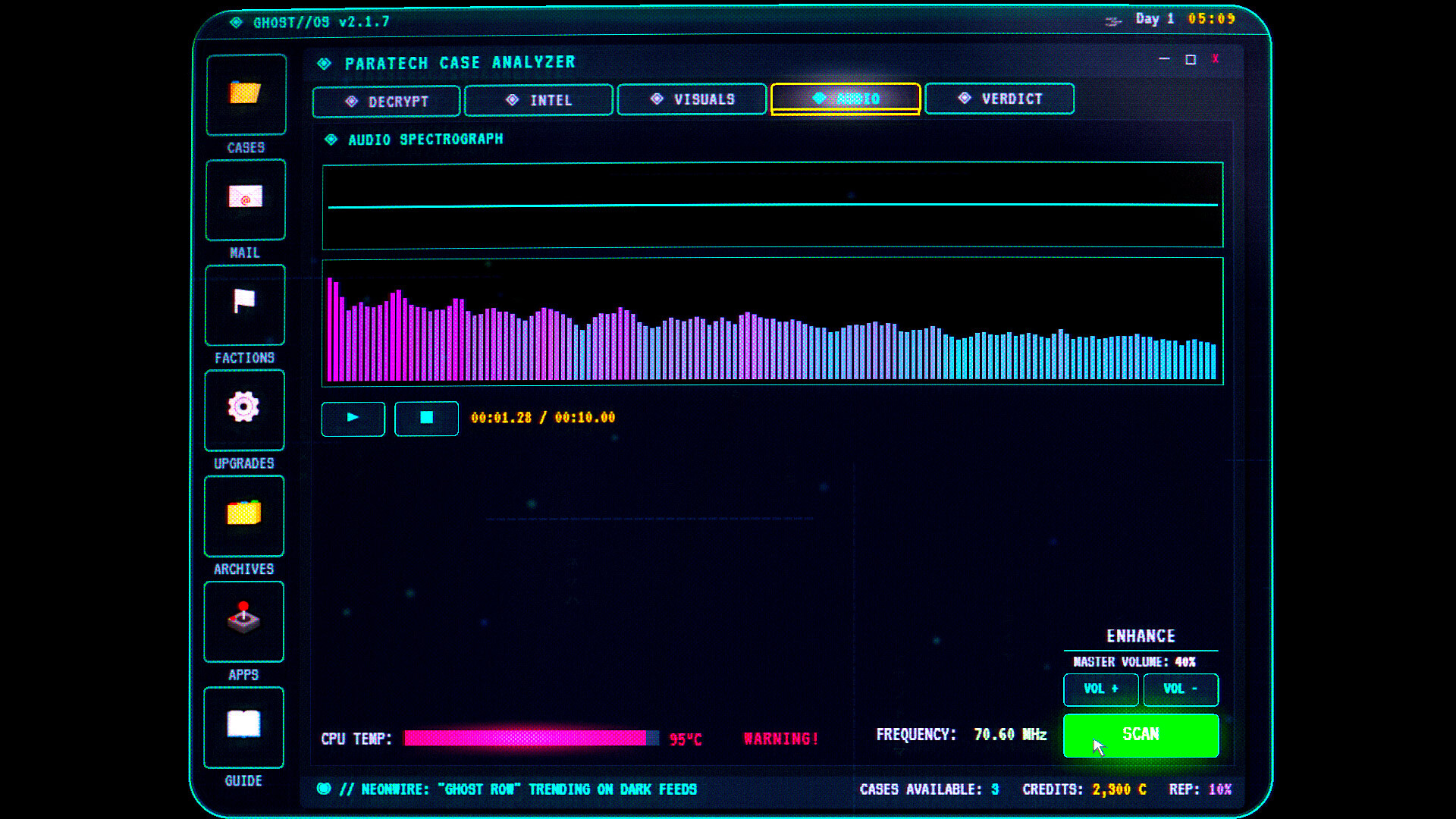Image resolution: width=1456 pixels, height=819 pixels.
Task: Select the Factions flag icon
Action: (x=243, y=303)
